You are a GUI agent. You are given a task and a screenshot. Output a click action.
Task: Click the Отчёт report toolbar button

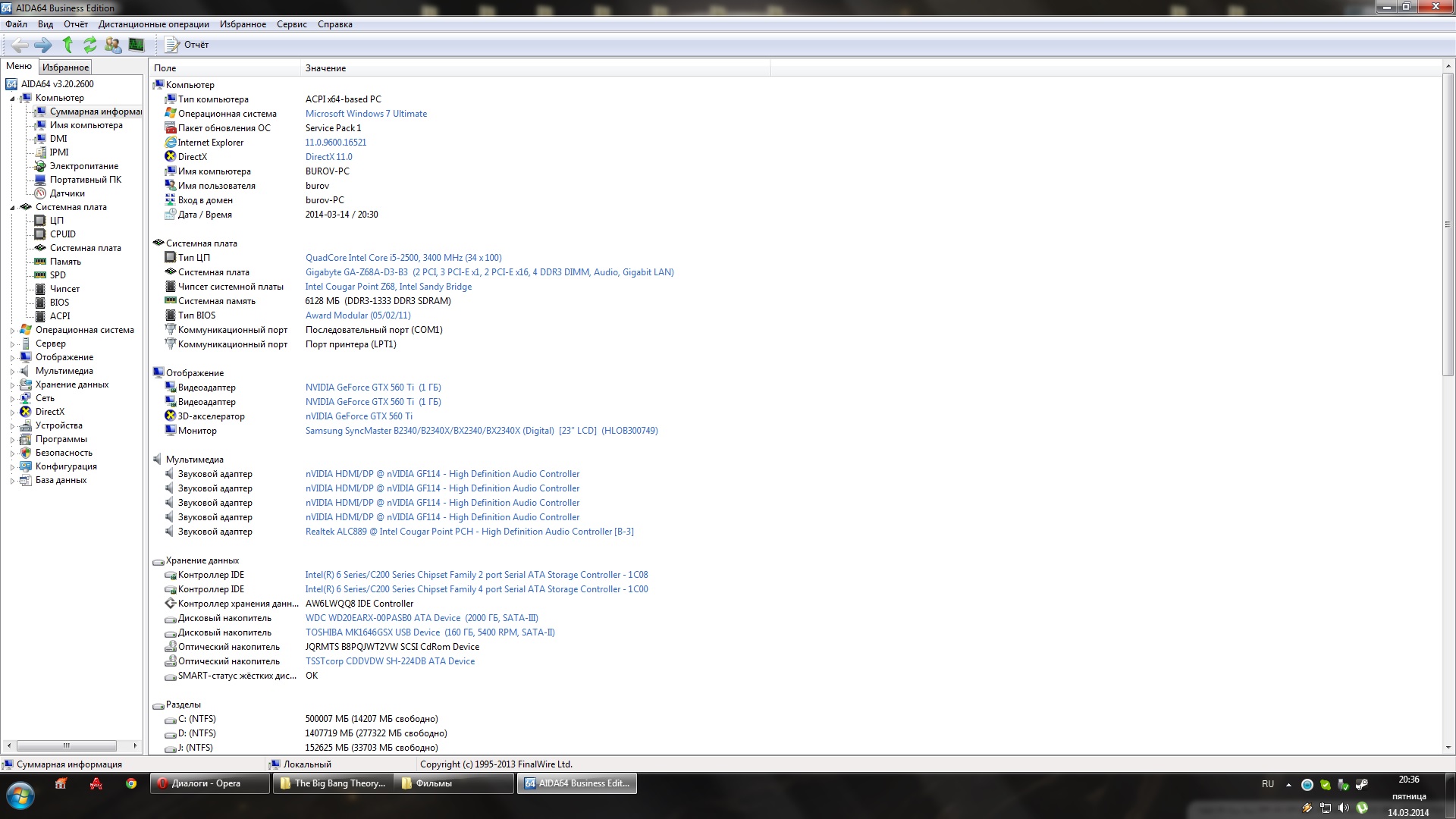pyautogui.click(x=187, y=45)
